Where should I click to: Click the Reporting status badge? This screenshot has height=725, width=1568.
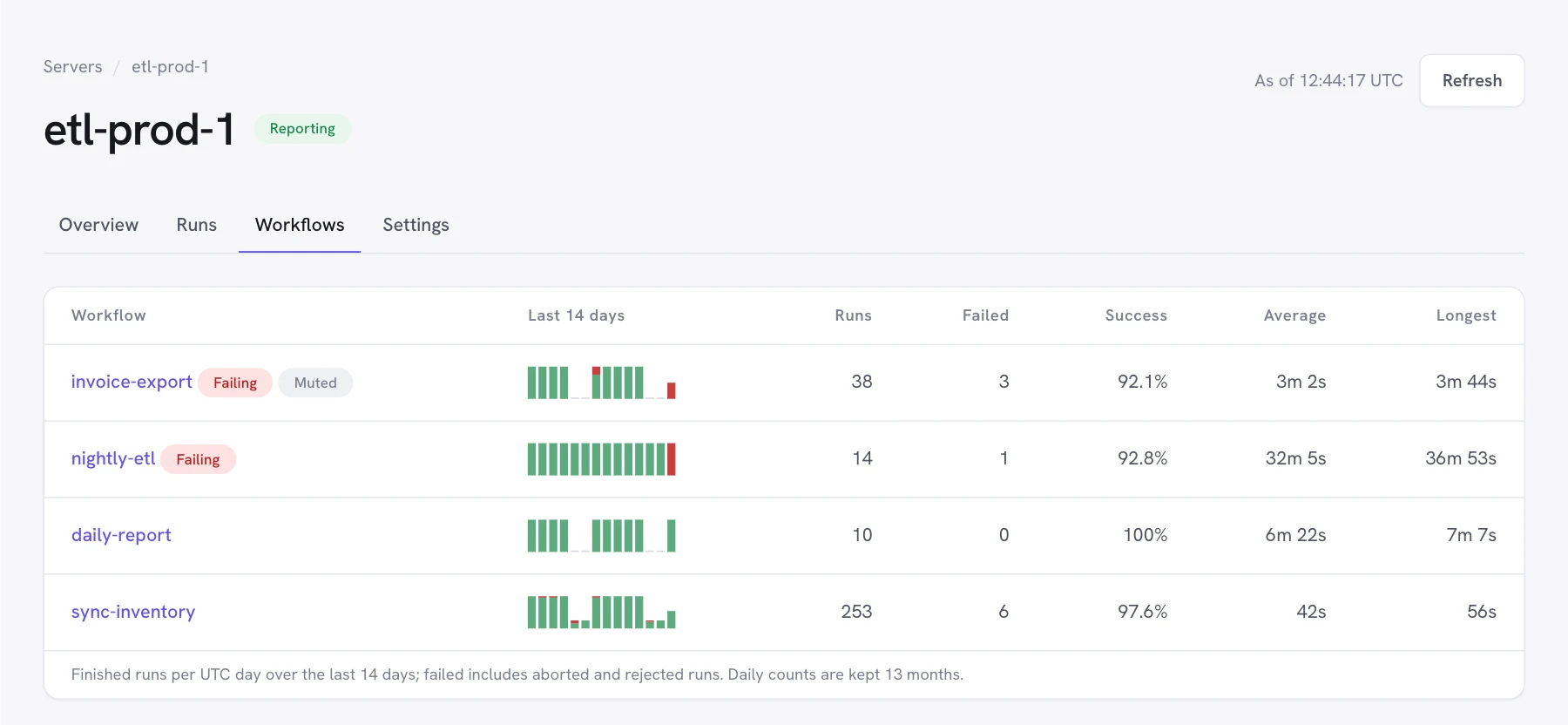point(302,128)
